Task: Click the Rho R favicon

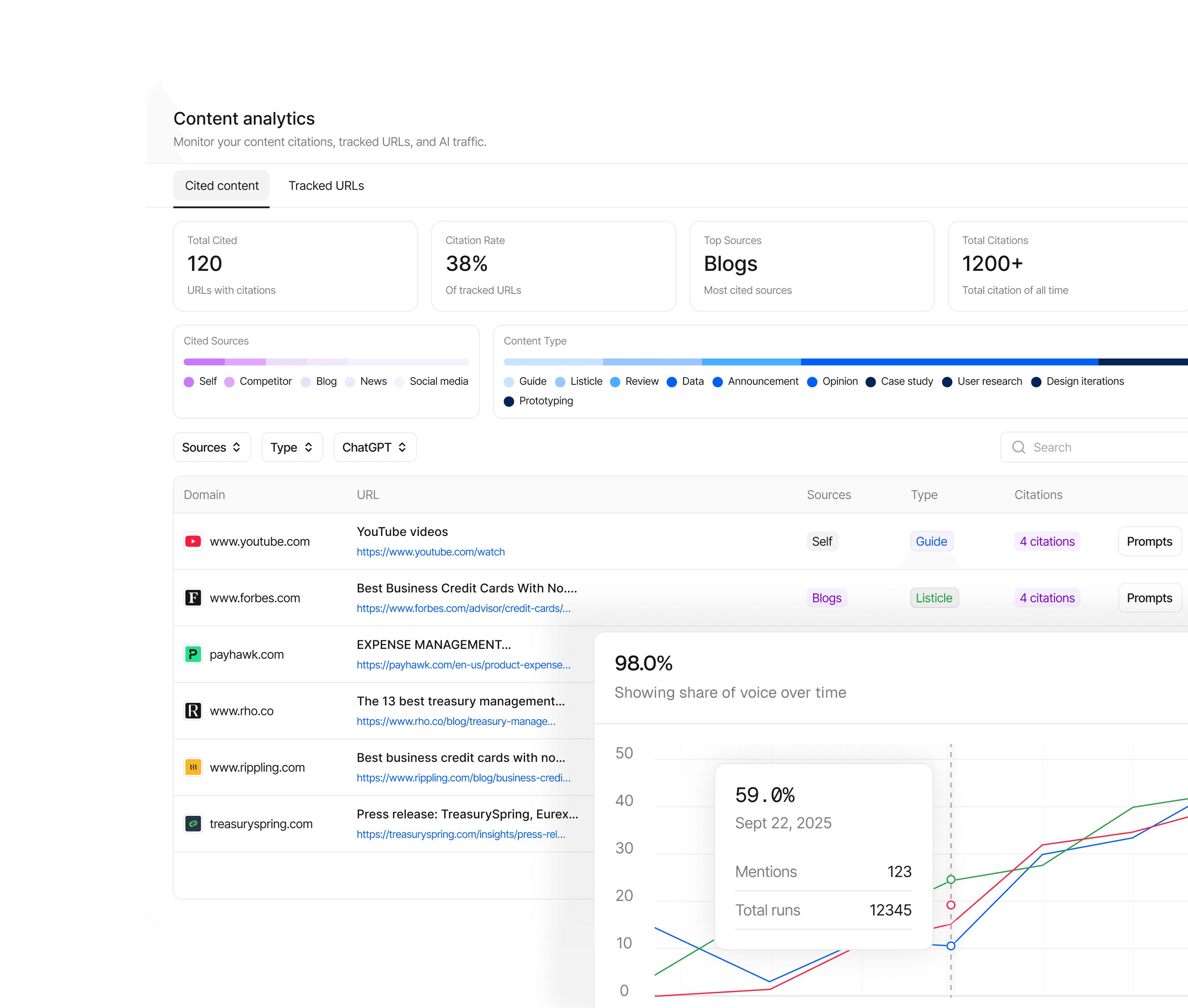Action: (193, 711)
